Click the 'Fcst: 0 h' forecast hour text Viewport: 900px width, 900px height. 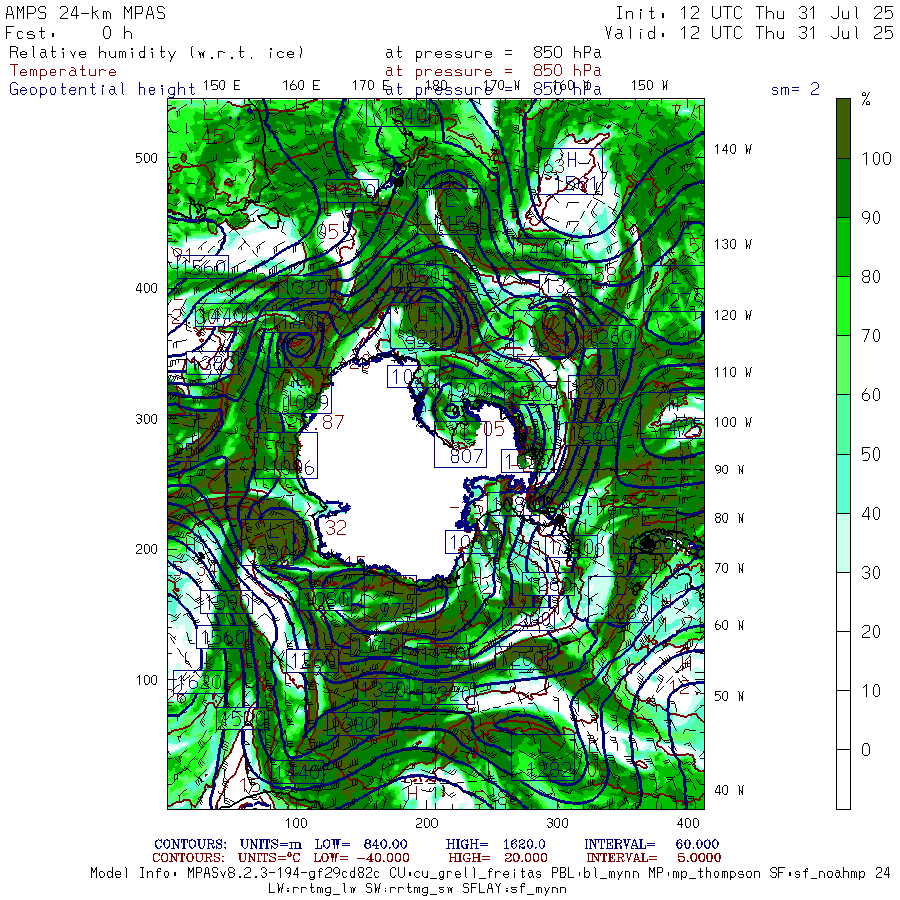(69, 33)
